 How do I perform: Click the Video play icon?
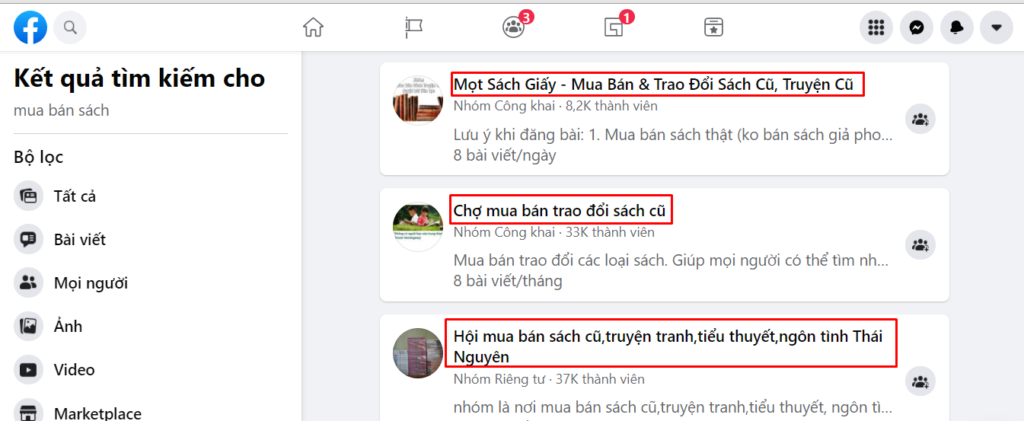click(x=28, y=370)
